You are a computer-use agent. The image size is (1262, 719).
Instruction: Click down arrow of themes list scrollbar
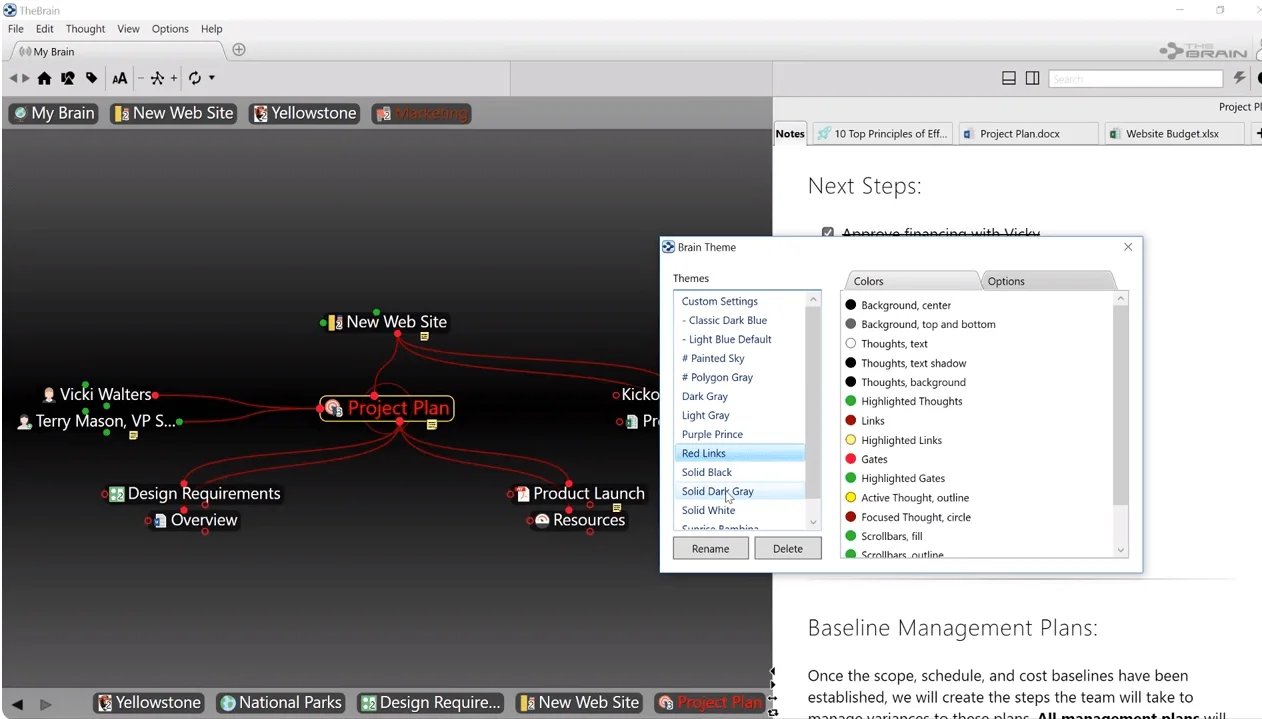813,522
